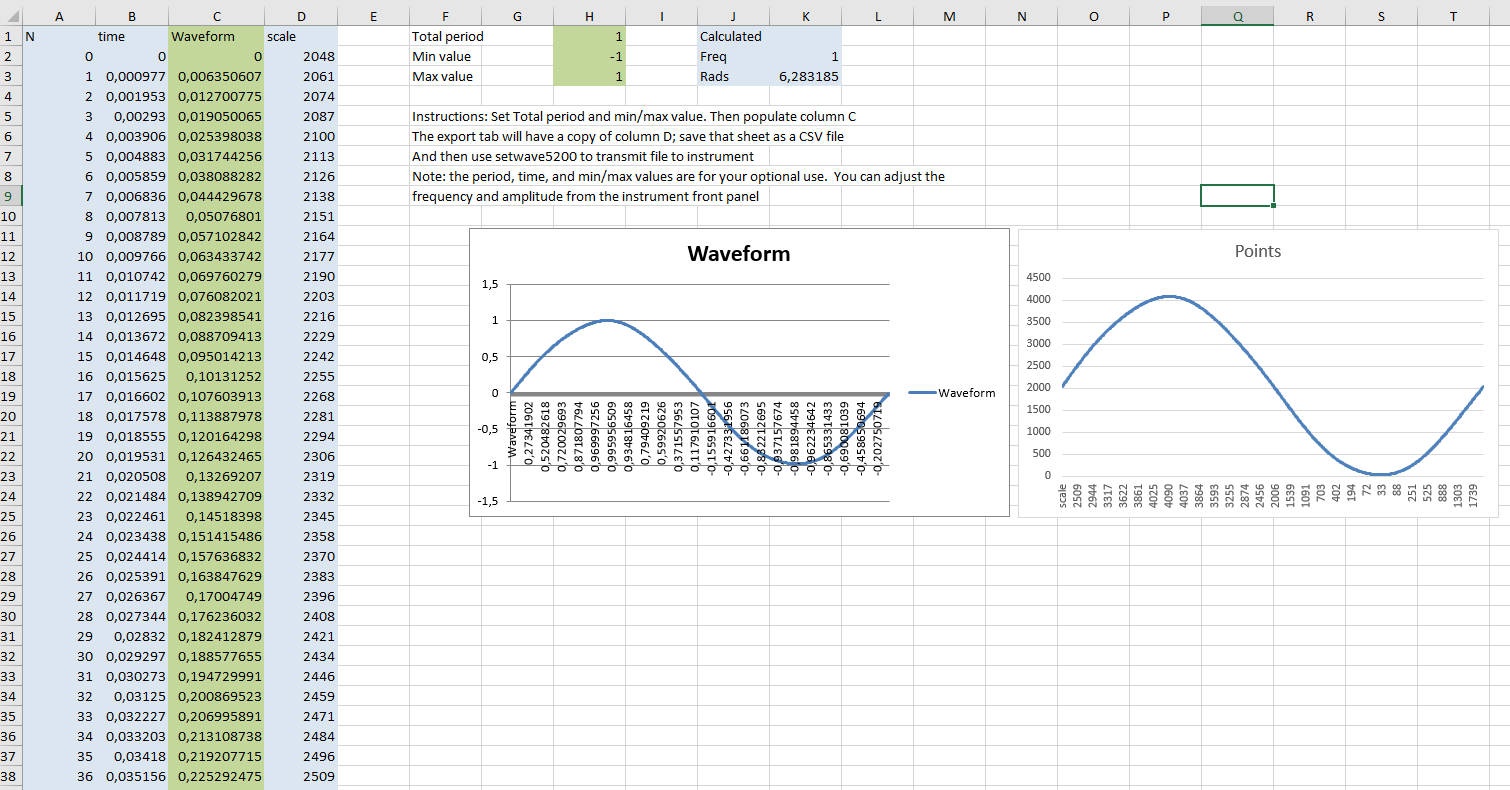The height and width of the screenshot is (790, 1510).
Task: Click time value 0,000977
Action: 133,76
